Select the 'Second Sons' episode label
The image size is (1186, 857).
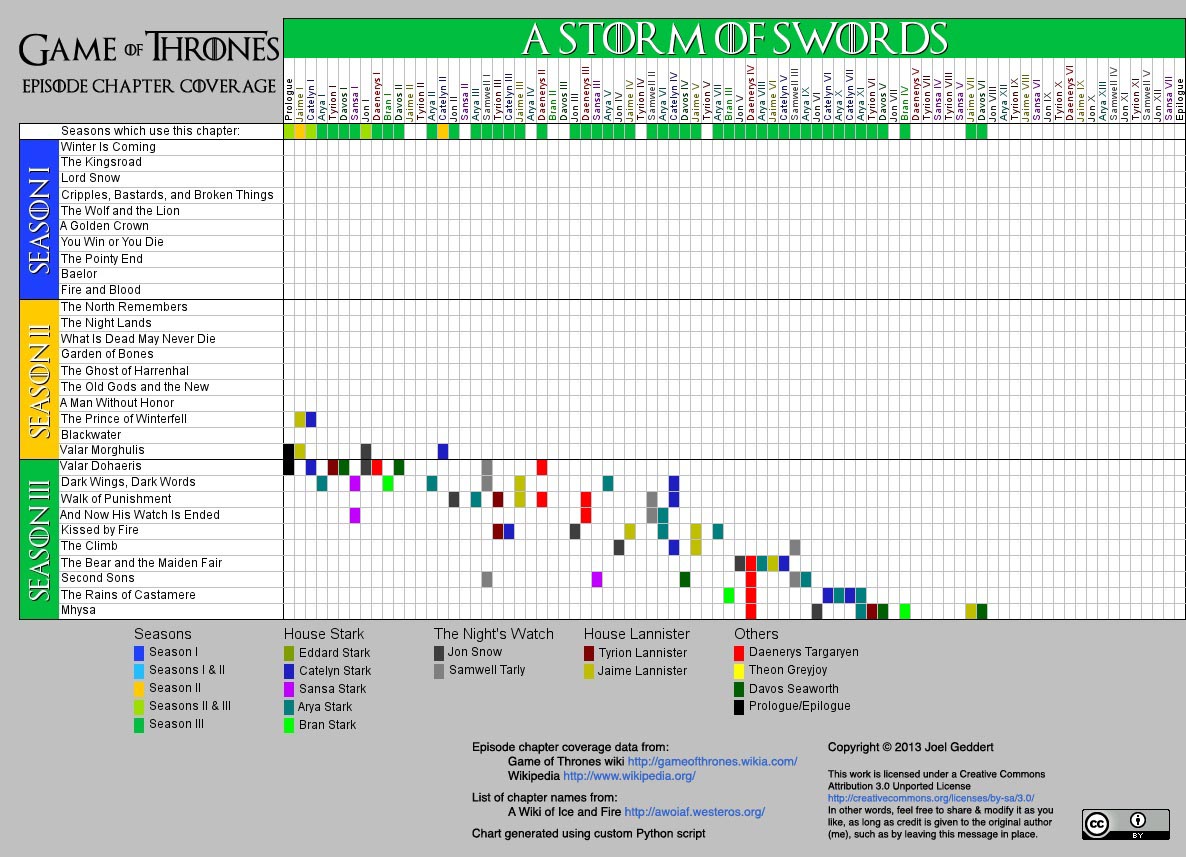(x=98, y=578)
